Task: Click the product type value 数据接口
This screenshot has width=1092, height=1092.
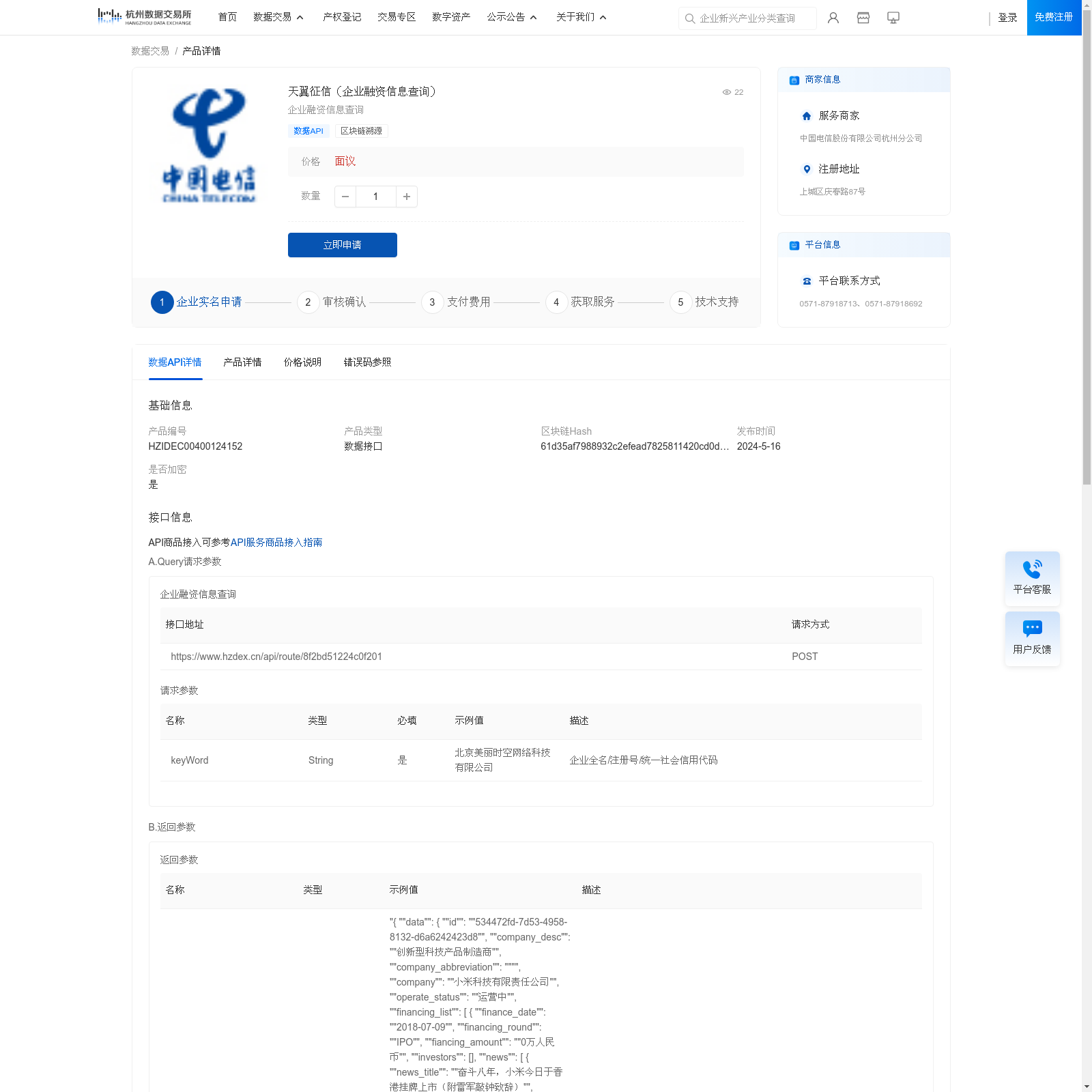Action: coord(364,446)
